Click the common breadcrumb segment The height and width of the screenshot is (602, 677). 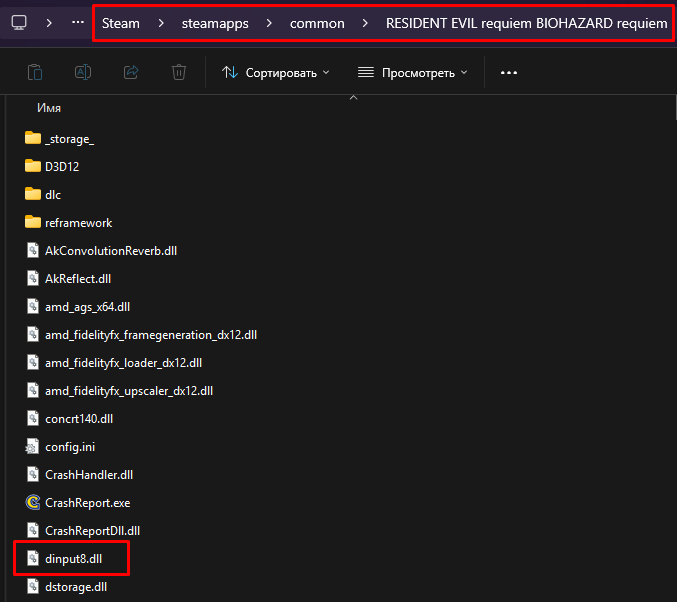pyautogui.click(x=316, y=23)
